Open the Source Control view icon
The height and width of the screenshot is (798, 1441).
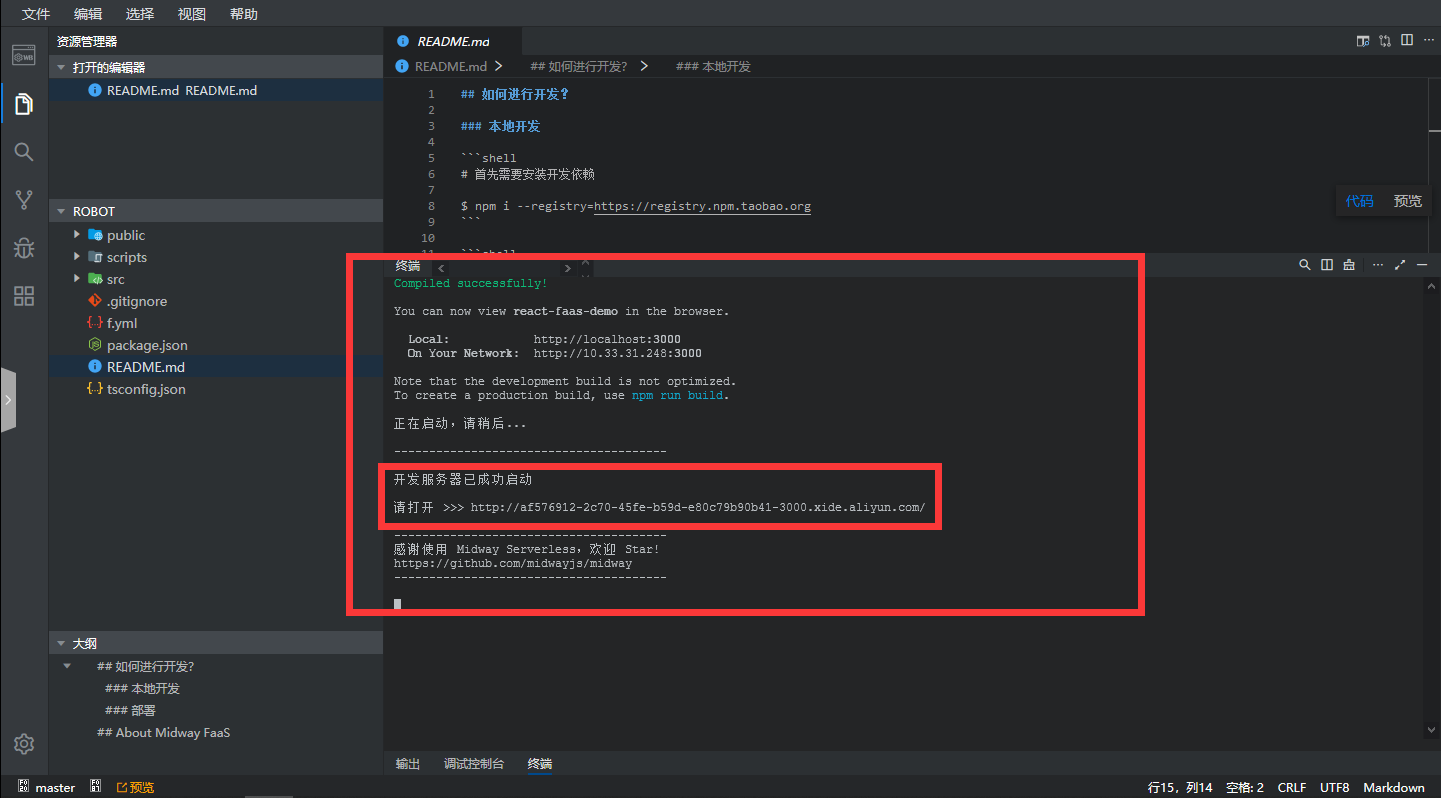tap(24, 200)
